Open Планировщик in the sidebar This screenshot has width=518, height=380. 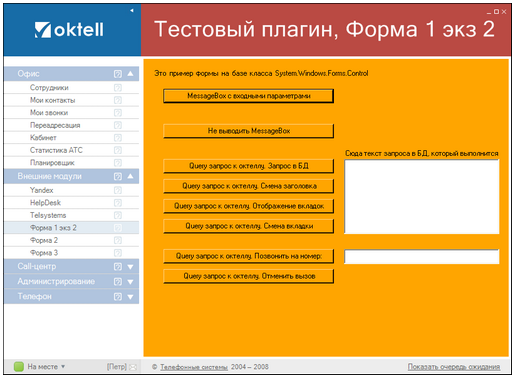72,163
